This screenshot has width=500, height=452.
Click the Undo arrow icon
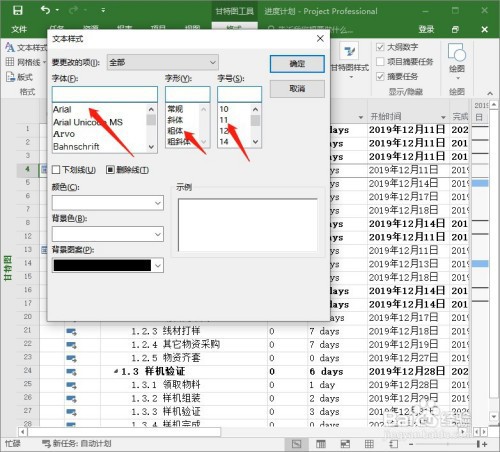coord(45,10)
